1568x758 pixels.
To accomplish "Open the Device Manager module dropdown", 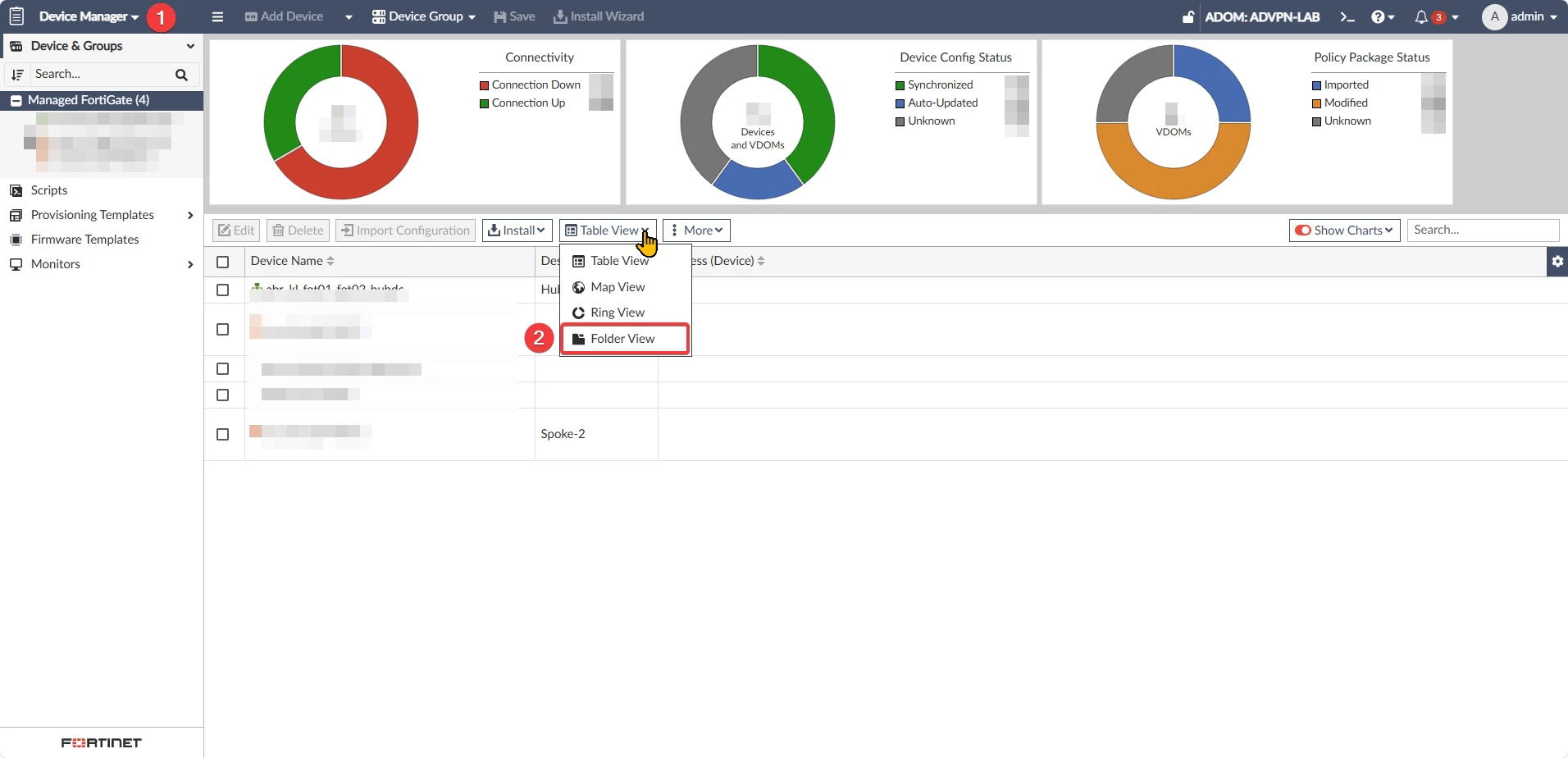I will [89, 16].
